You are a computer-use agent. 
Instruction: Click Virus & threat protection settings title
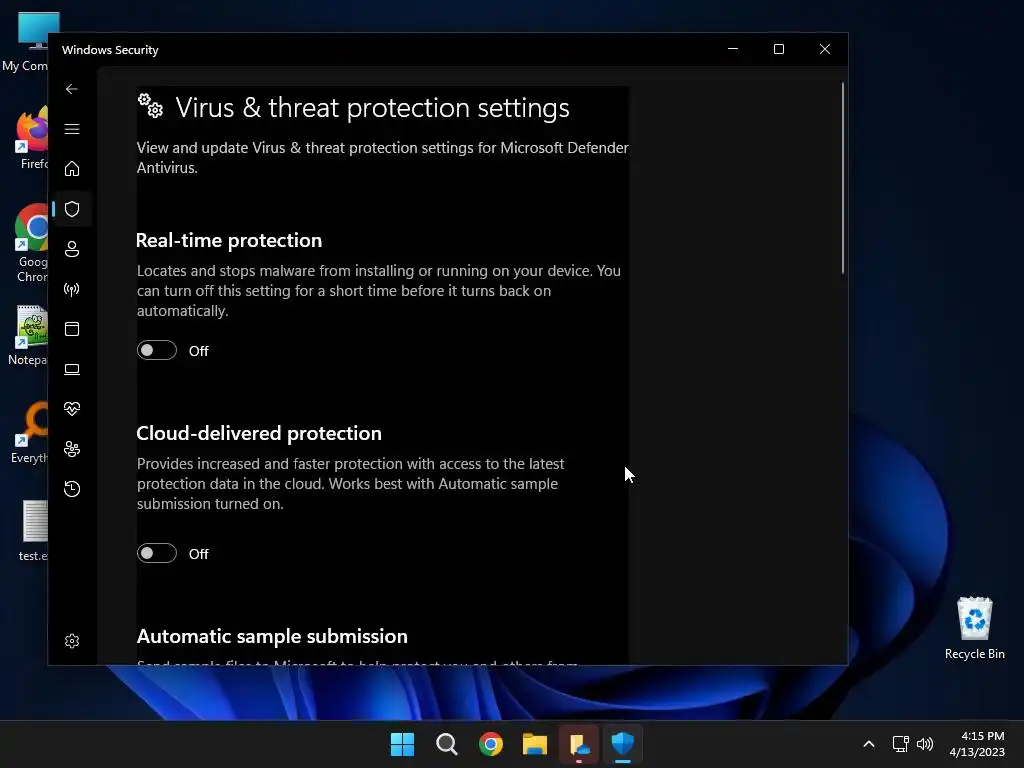click(373, 108)
